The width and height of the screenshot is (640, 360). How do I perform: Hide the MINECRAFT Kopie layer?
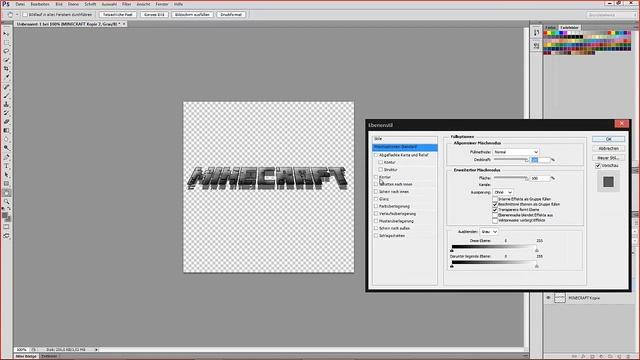coord(548,298)
